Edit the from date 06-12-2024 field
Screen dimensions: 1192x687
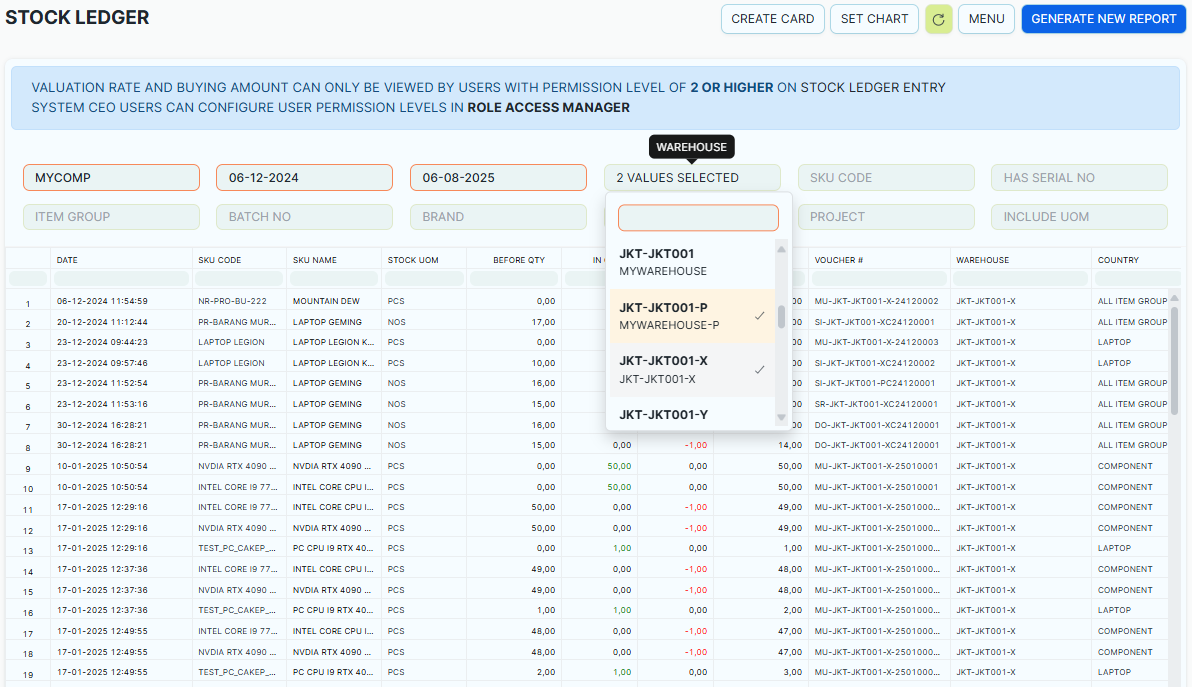pos(305,178)
